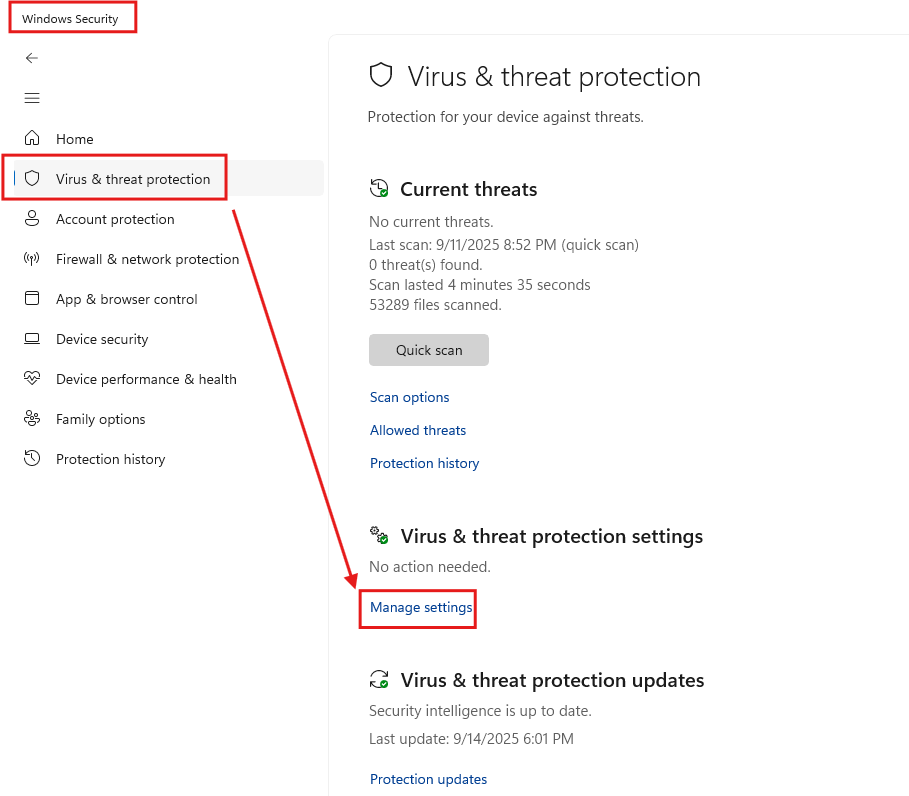Click the Protection history link under Current threats
This screenshot has height=796, width=909.
pos(424,463)
